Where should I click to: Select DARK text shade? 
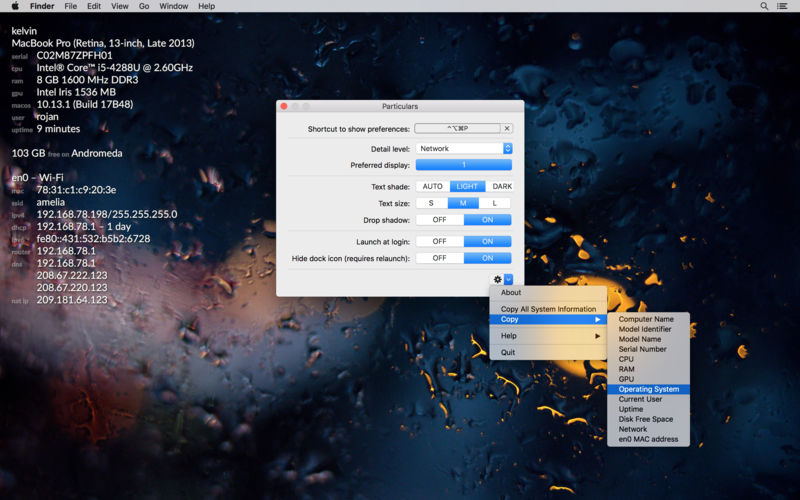tap(501, 186)
